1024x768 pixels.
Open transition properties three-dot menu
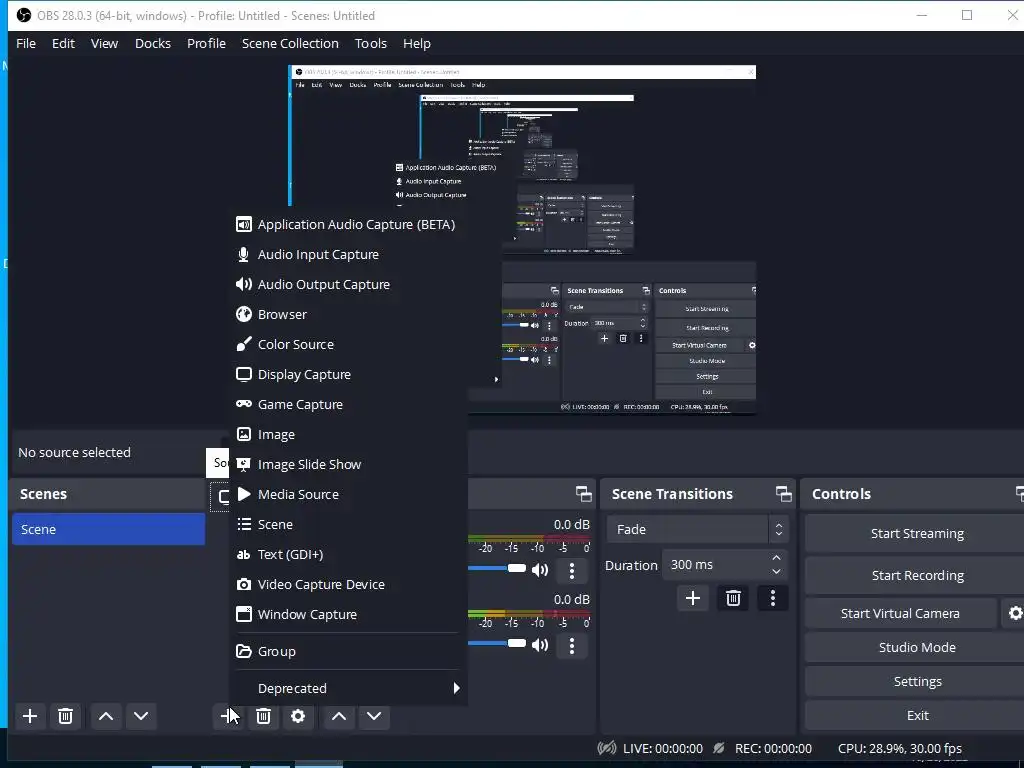(x=773, y=598)
